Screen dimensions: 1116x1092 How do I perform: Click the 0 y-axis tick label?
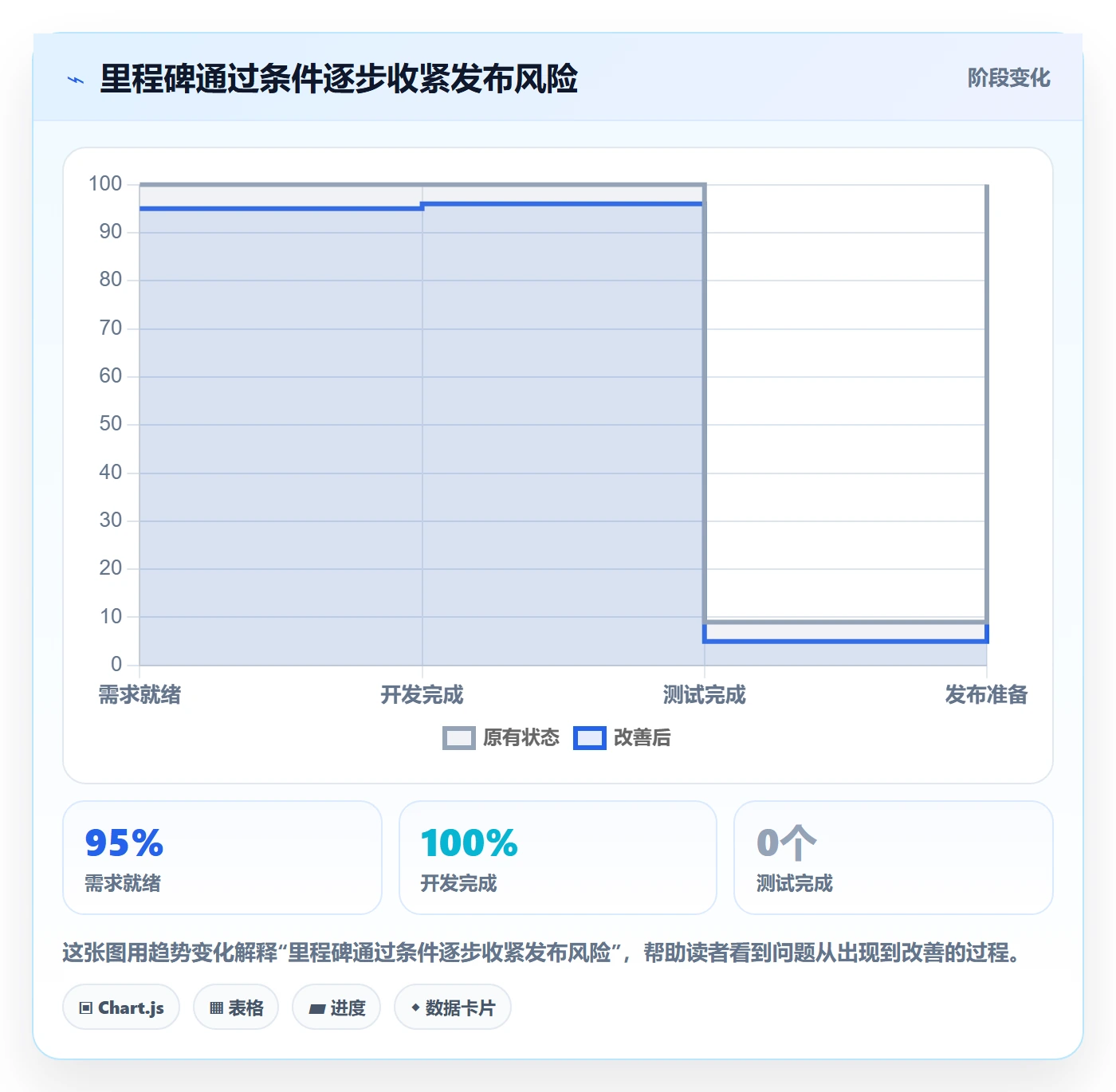point(116,664)
